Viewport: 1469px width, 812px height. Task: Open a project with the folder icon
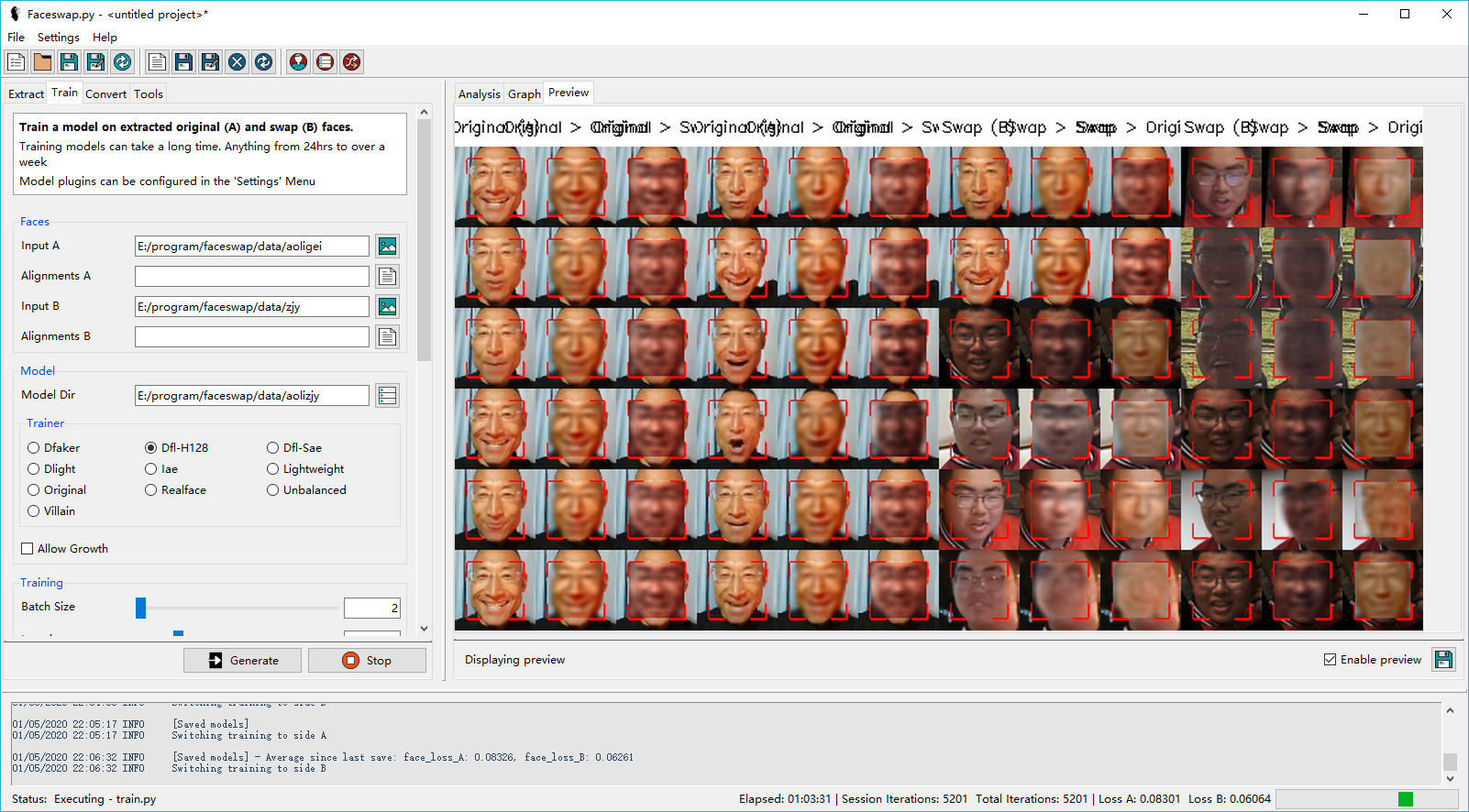point(42,61)
